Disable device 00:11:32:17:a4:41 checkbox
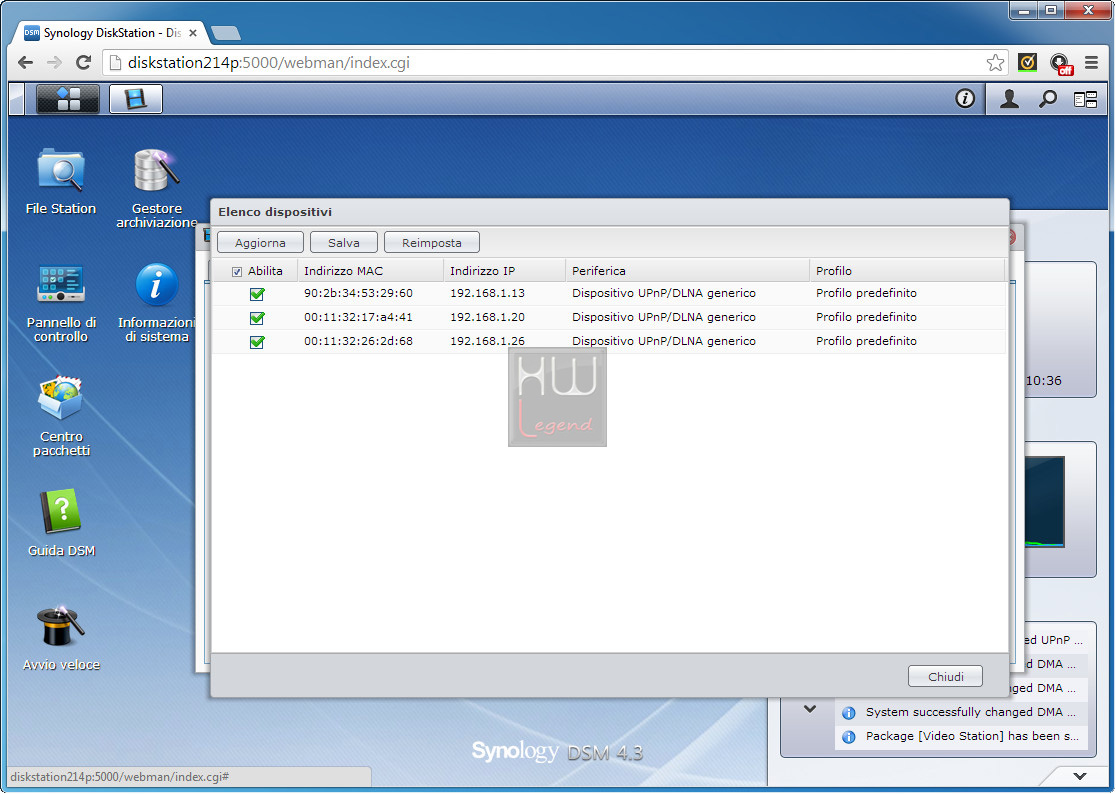The height and width of the screenshot is (794, 1116). coord(257,318)
